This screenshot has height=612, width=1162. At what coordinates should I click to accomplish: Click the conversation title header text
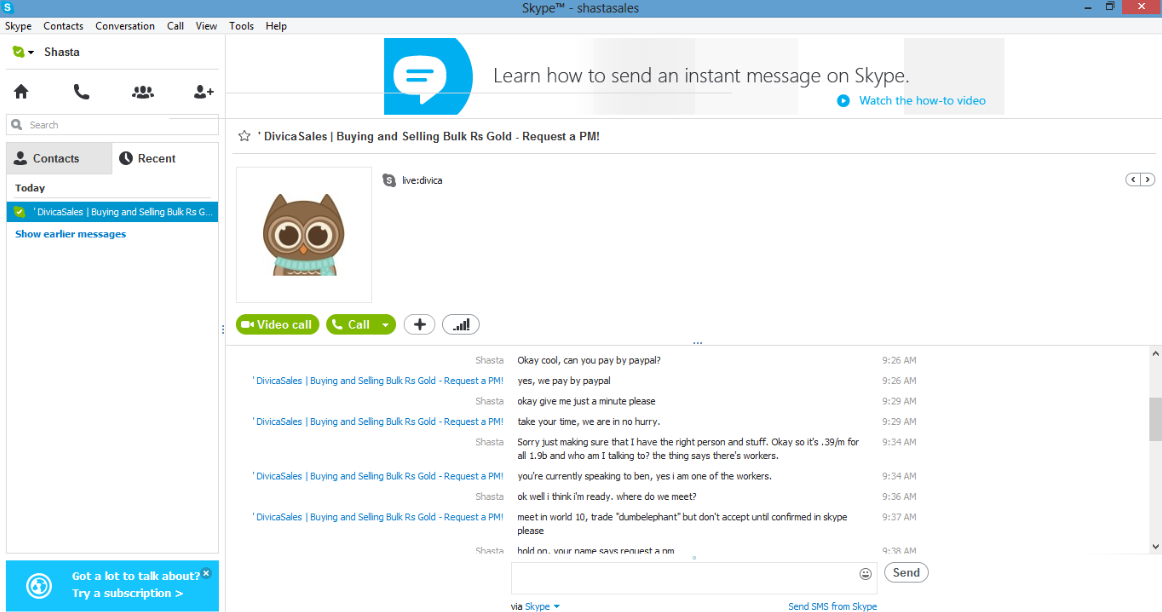coord(428,136)
